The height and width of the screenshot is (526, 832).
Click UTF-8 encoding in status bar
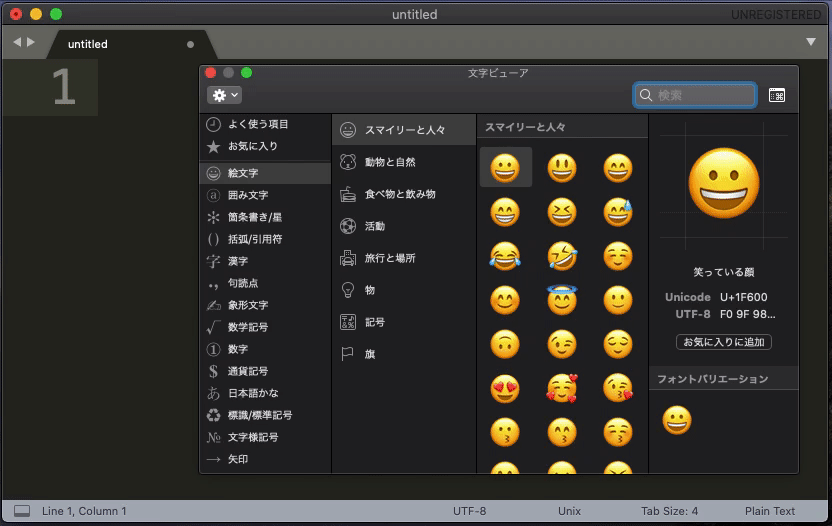(x=469, y=511)
